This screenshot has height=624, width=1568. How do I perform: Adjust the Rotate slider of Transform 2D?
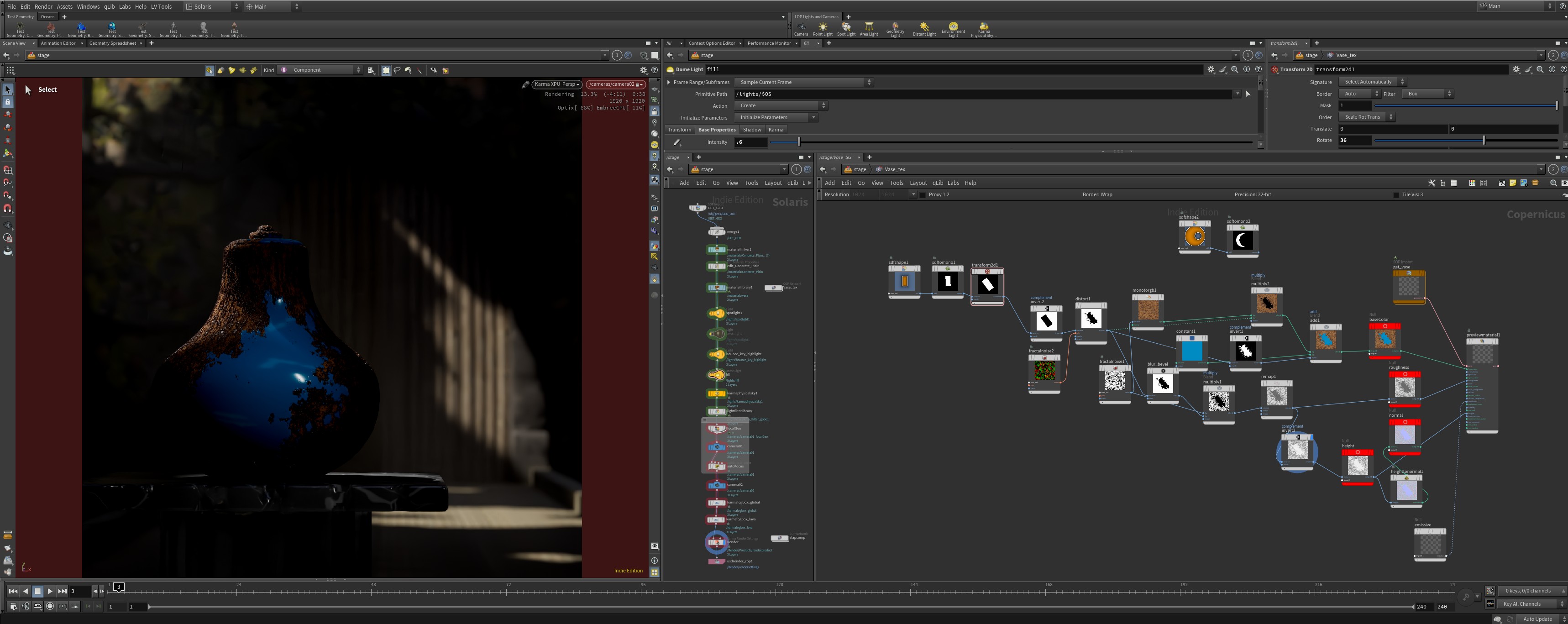pyautogui.click(x=1466, y=141)
